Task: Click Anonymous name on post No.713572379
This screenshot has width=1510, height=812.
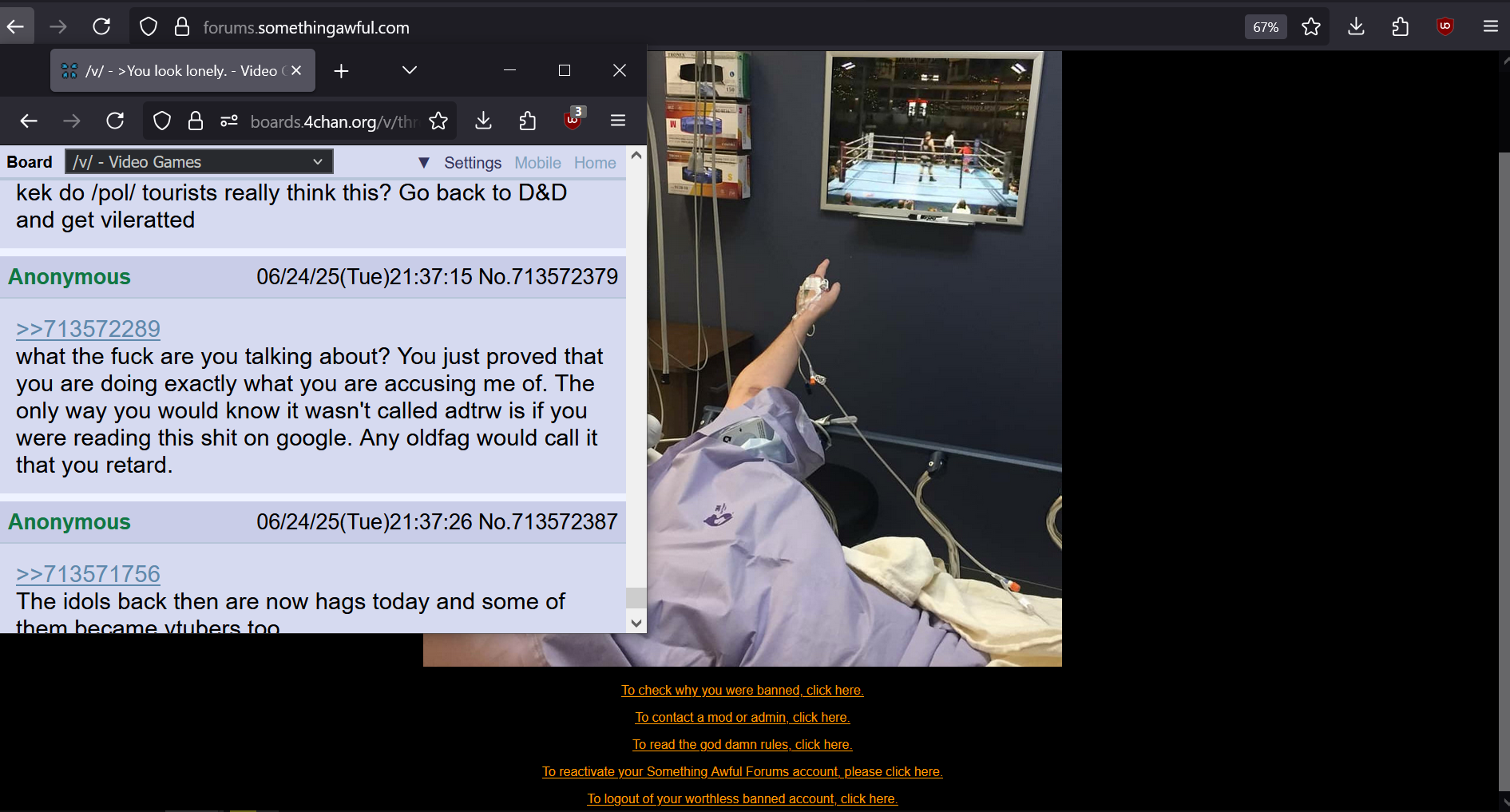Action: pos(69,277)
